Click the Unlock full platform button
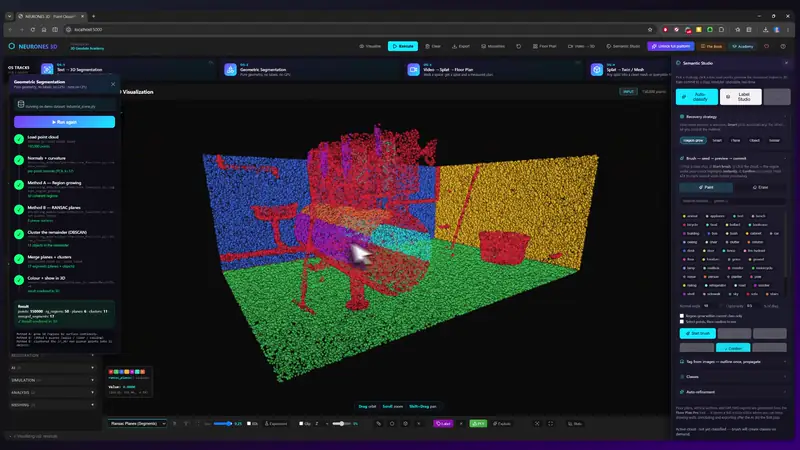 click(x=670, y=46)
